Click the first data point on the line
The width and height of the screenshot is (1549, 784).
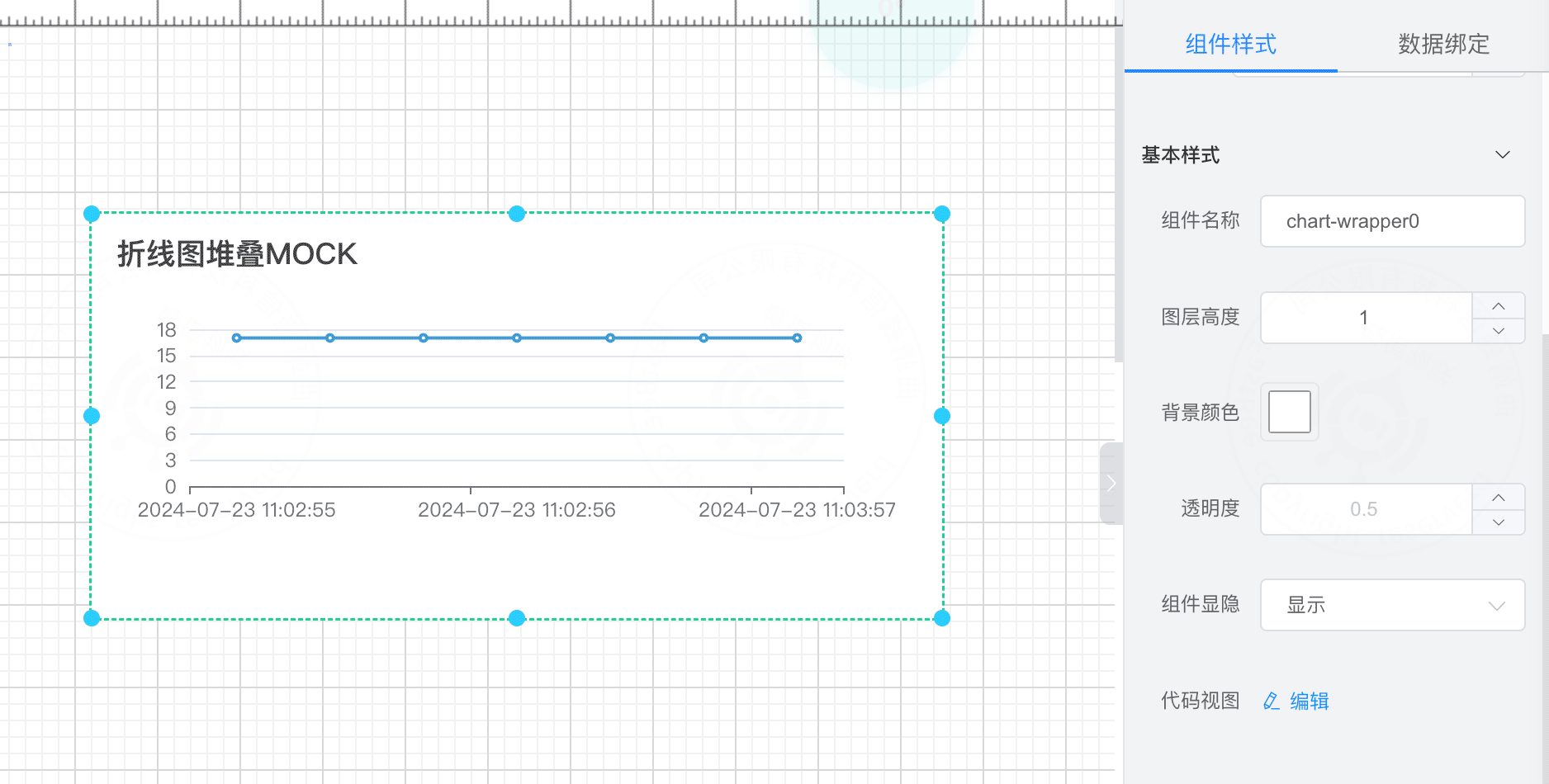point(237,338)
